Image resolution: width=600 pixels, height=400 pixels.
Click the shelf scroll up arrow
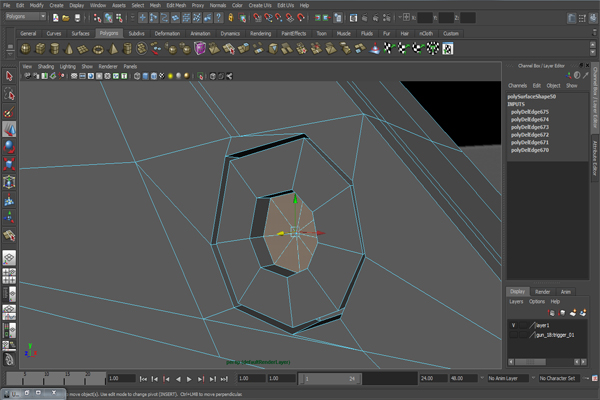[x=593, y=44]
